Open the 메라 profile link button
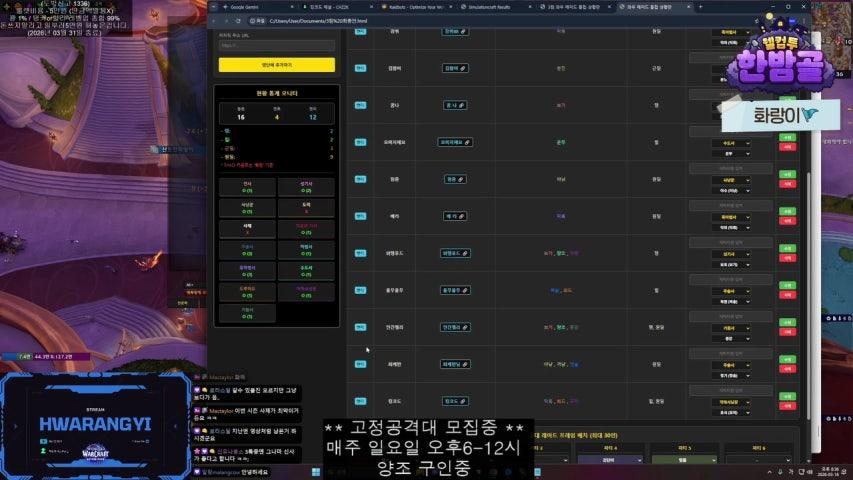Screen dimensions: 853x480 [455, 216]
